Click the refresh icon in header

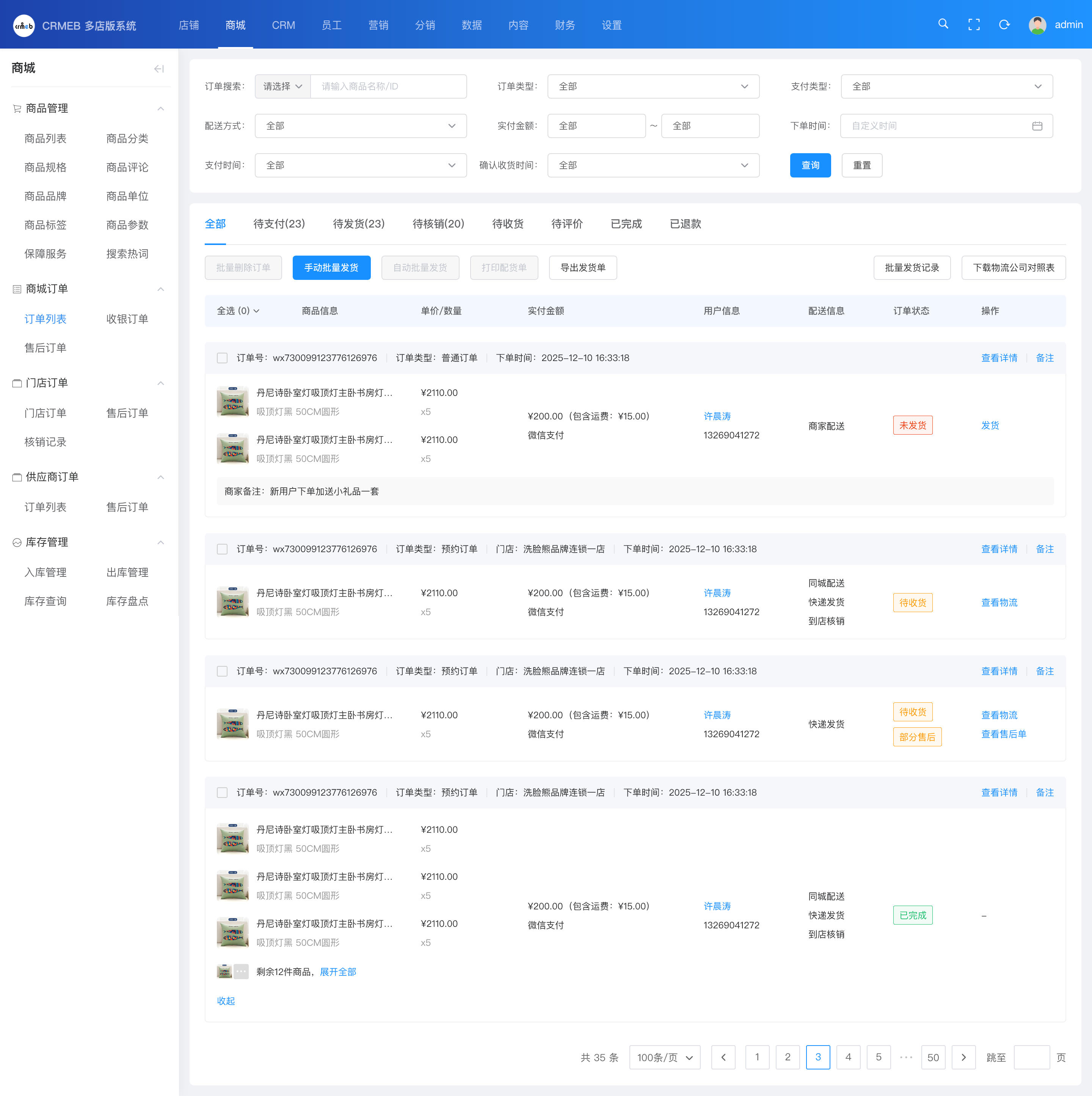pos(1004,24)
